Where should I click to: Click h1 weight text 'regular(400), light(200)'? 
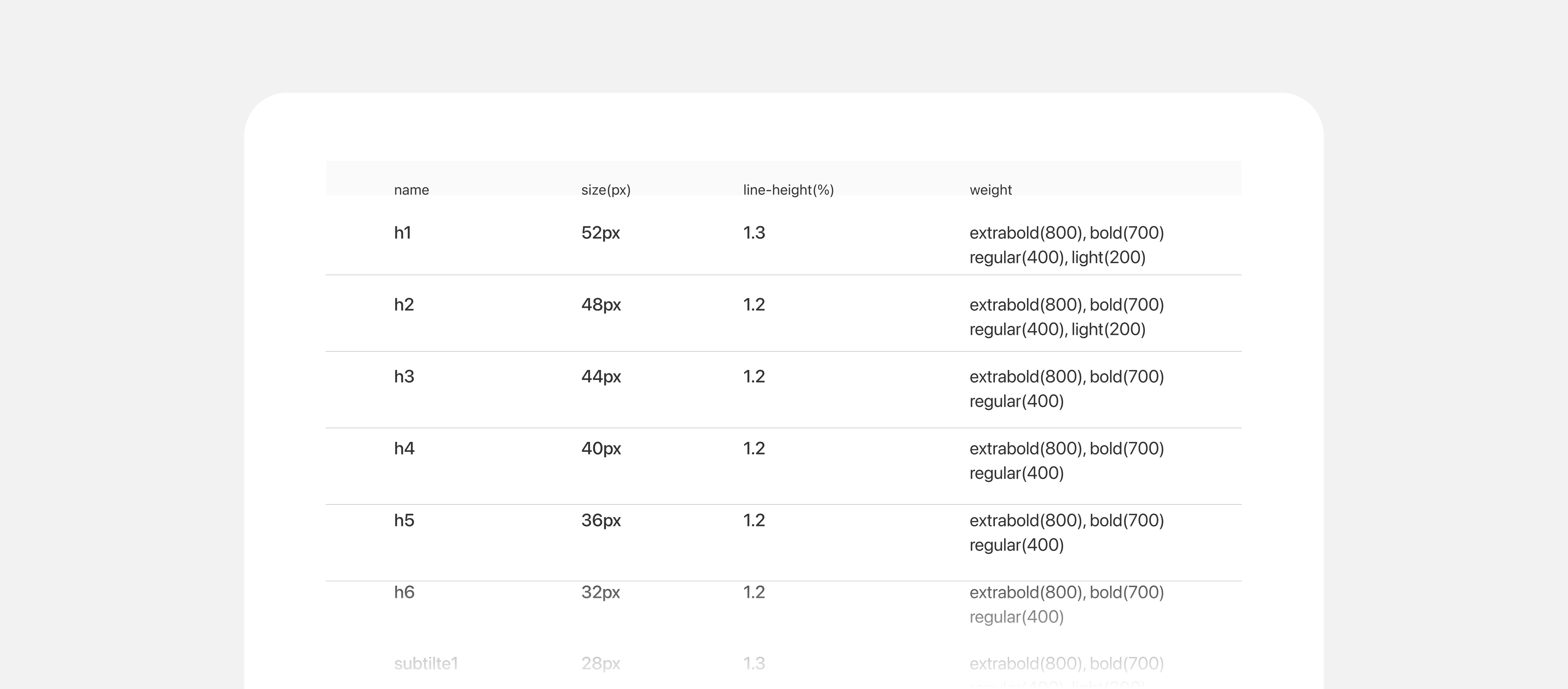point(1057,258)
